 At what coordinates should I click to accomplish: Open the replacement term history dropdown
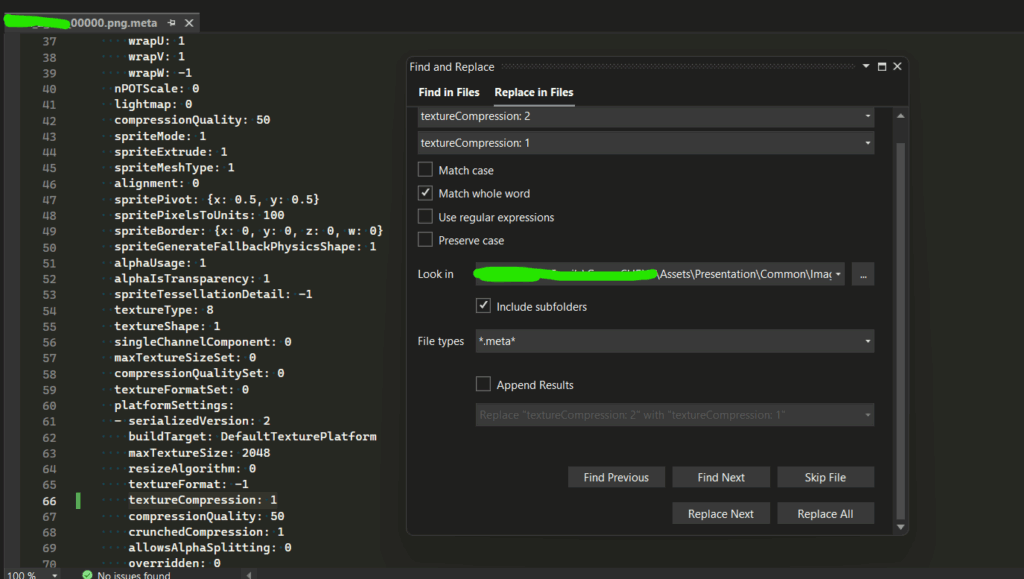point(867,143)
